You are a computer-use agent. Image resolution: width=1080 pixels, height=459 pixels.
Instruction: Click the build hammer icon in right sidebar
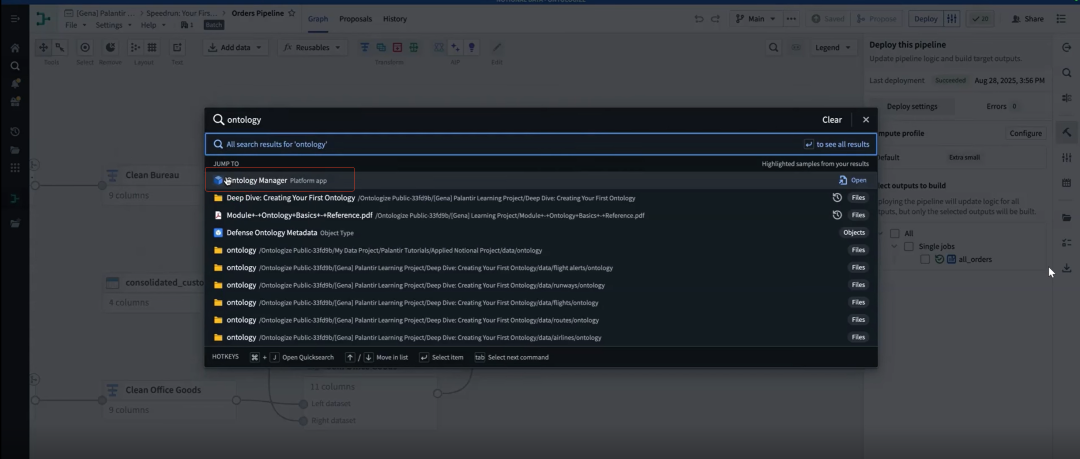[1066, 132]
